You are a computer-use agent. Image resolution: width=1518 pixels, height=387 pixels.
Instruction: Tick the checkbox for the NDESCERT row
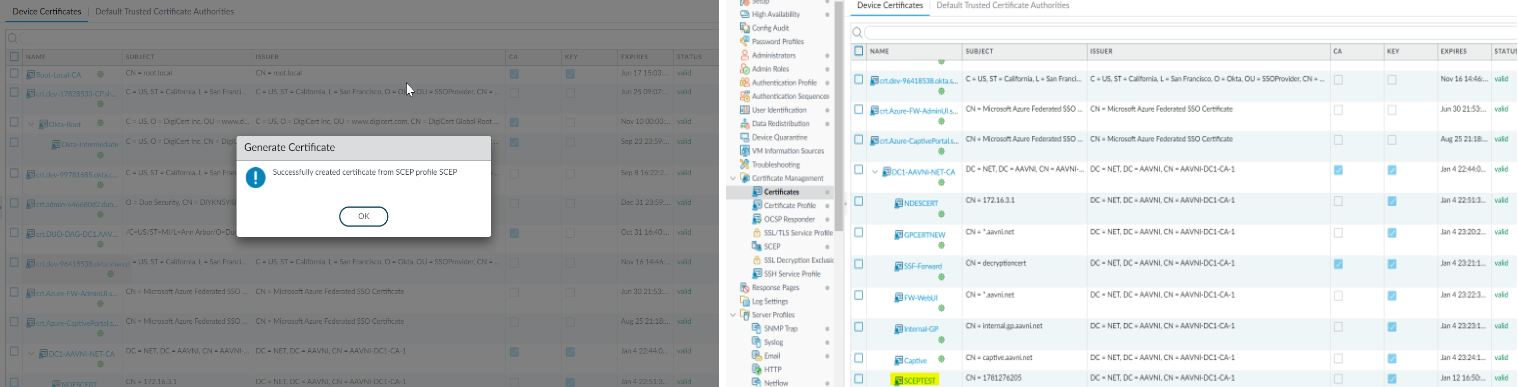coord(858,202)
